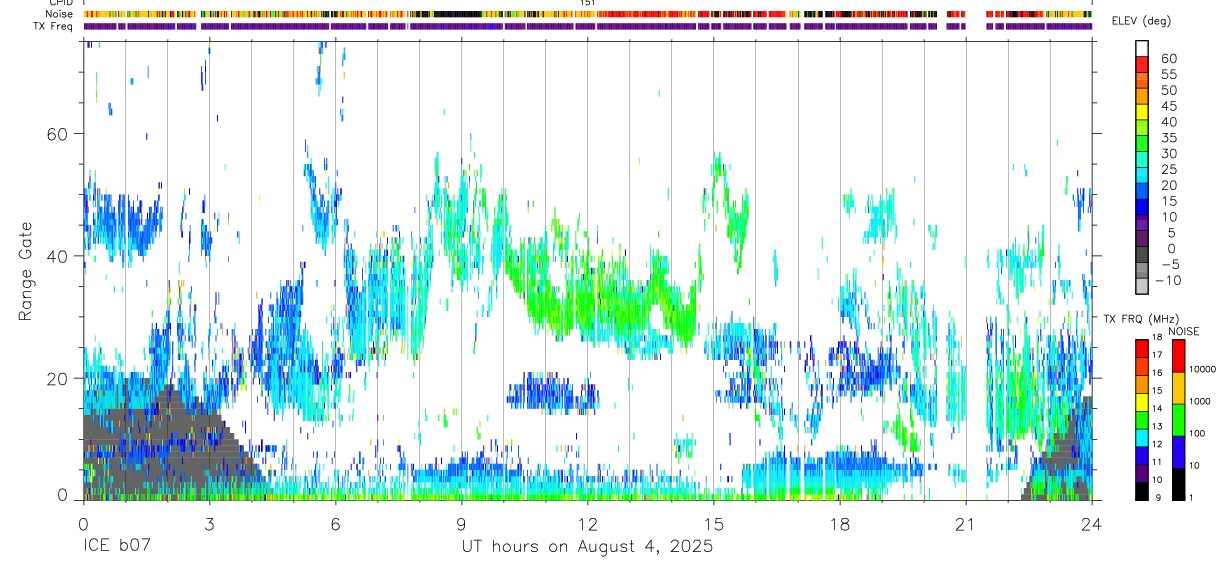Click the purple TX Freq strip above the plot
The image size is (1228, 567).
tap(587, 26)
